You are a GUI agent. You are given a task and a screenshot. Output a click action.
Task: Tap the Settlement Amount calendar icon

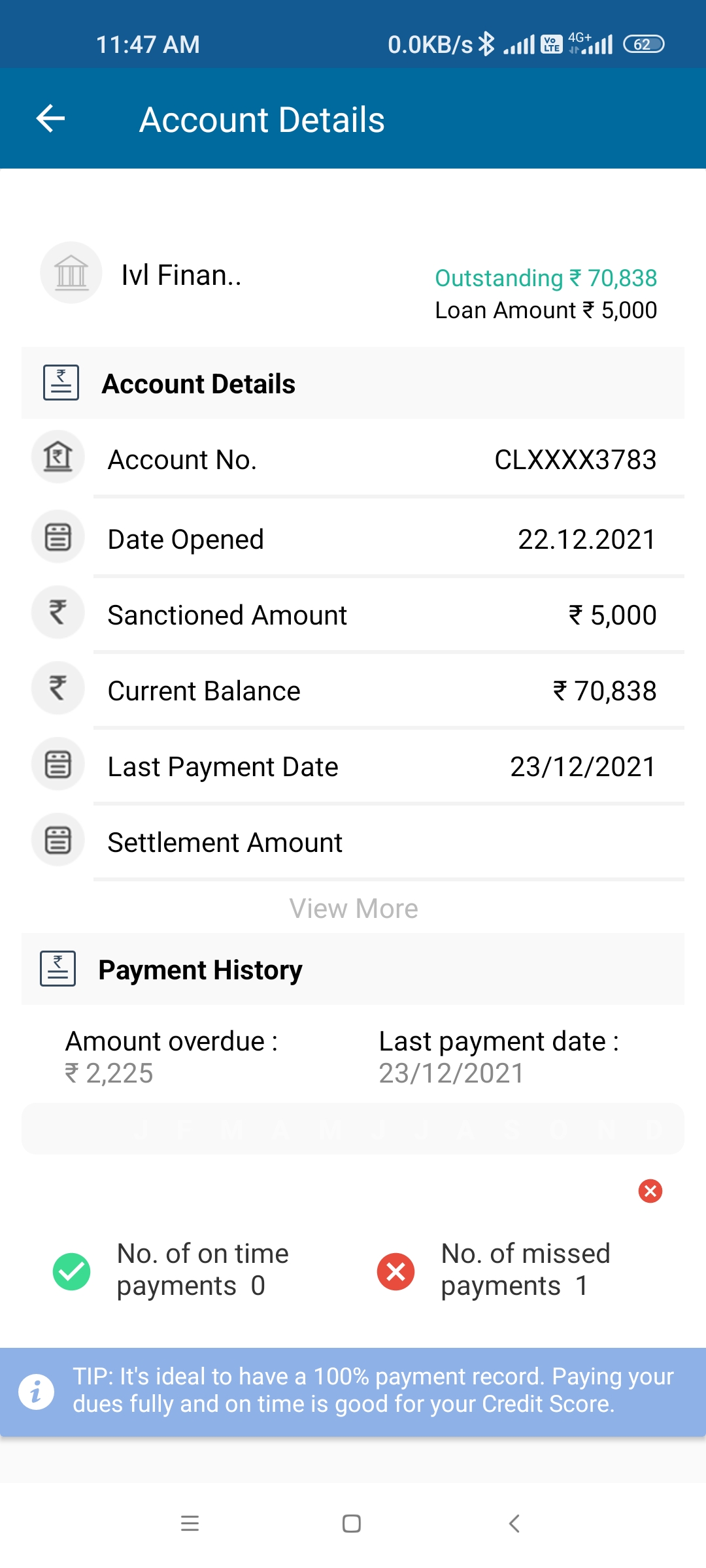point(58,840)
